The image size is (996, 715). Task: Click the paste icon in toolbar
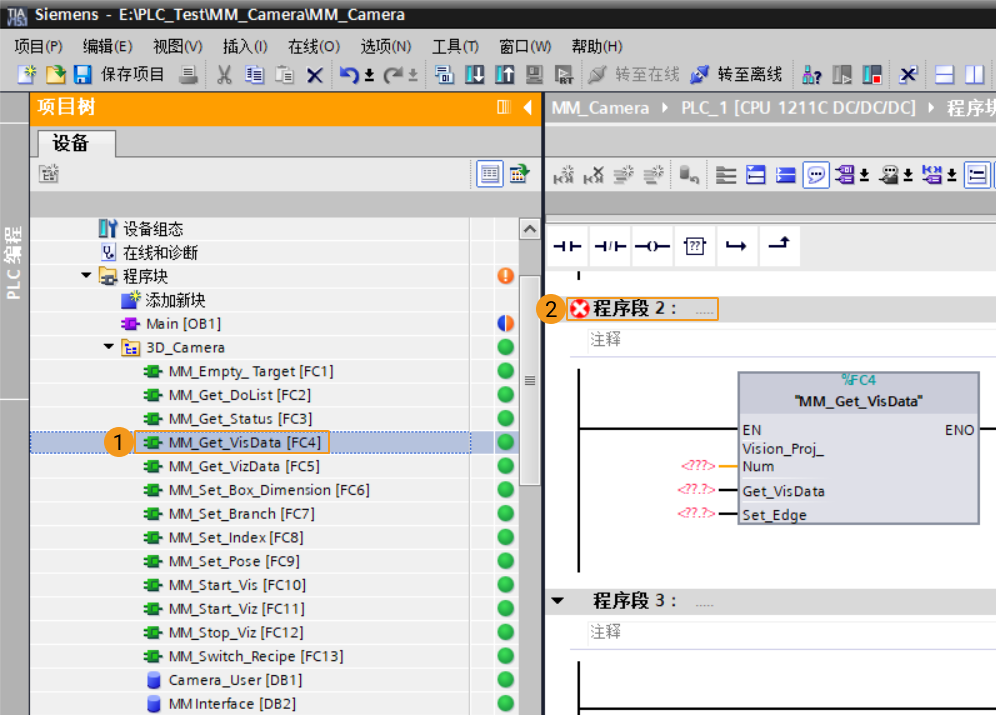(x=284, y=74)
